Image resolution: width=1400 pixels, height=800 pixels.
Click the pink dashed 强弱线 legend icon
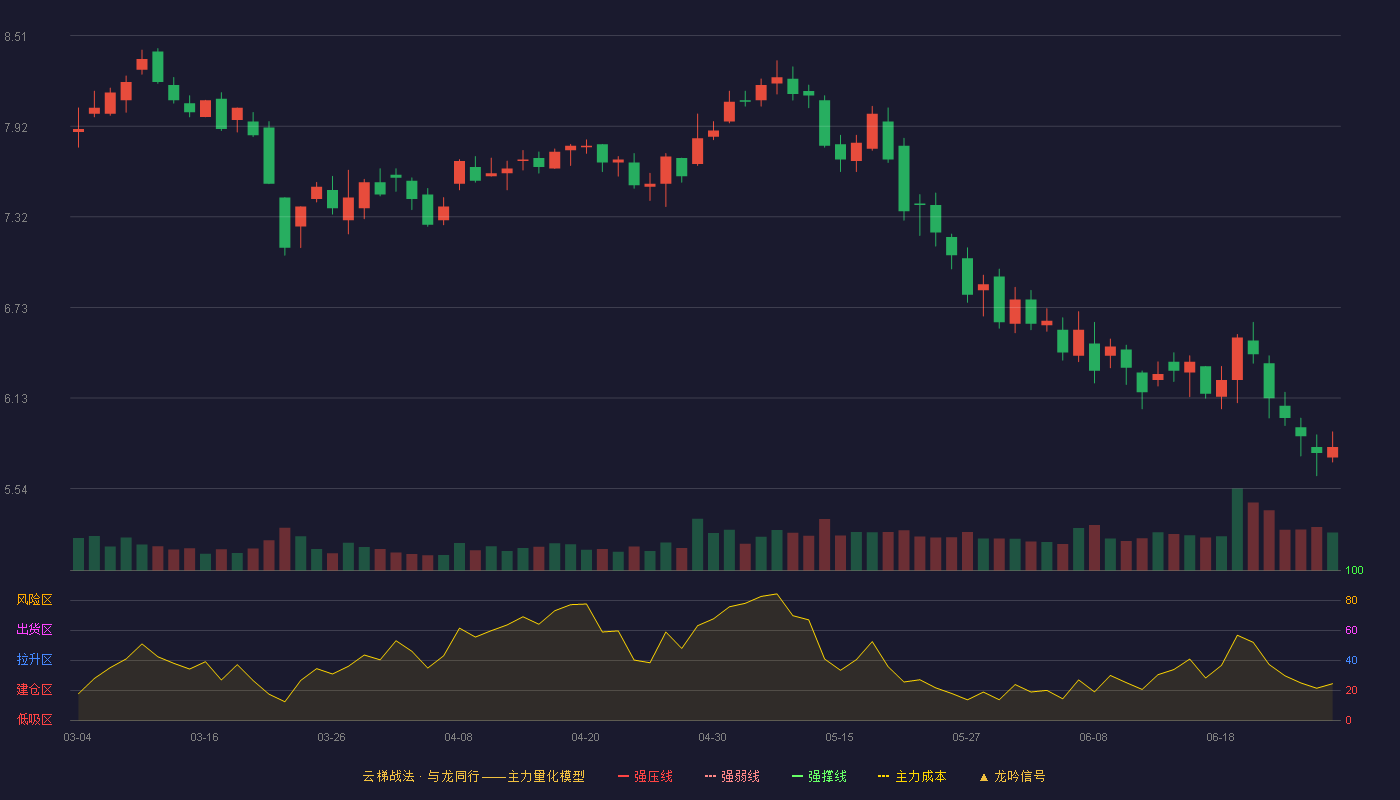click(710, 776)
